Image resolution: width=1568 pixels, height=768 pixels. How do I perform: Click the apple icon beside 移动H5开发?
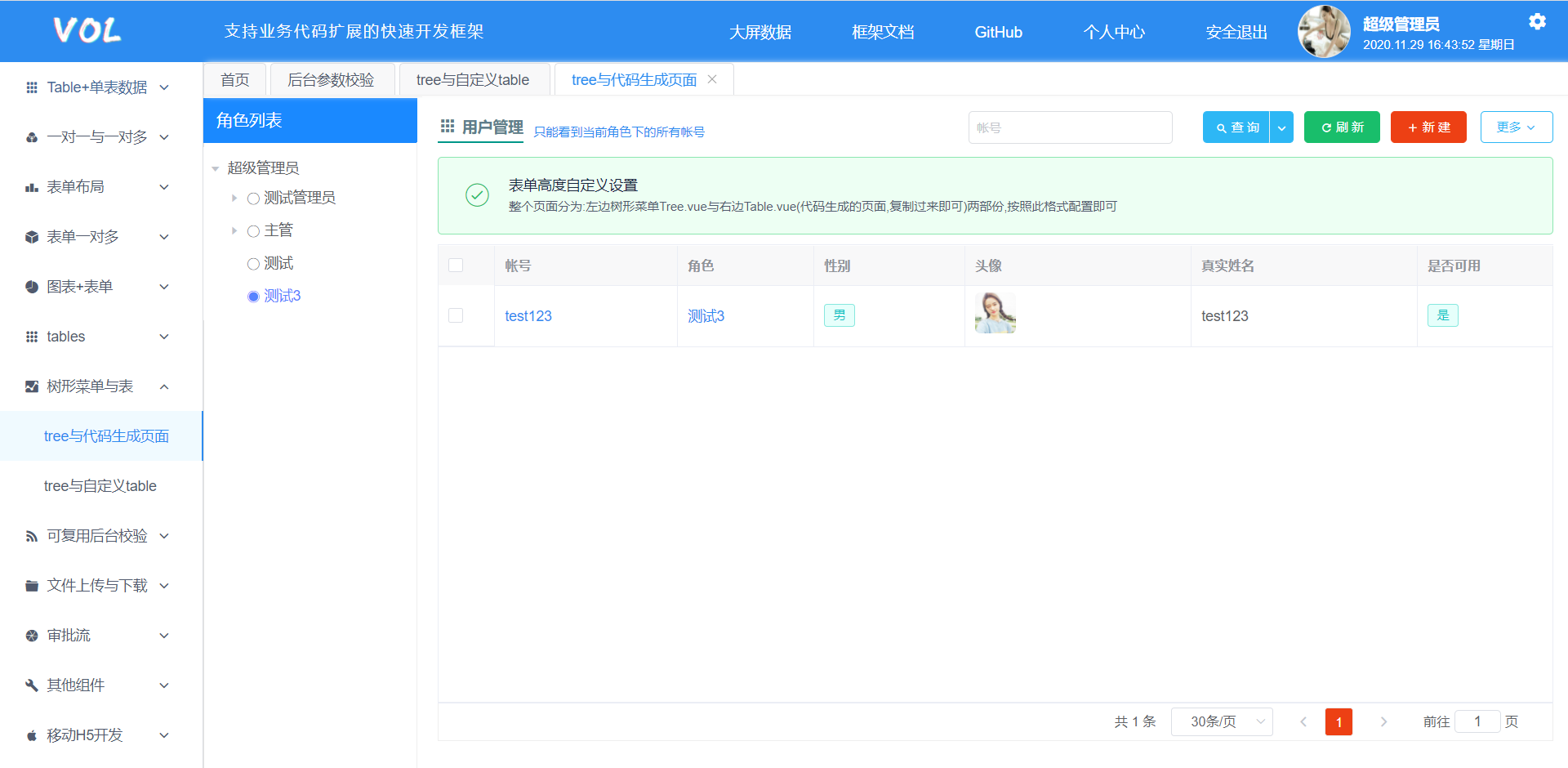click(32, 735)
